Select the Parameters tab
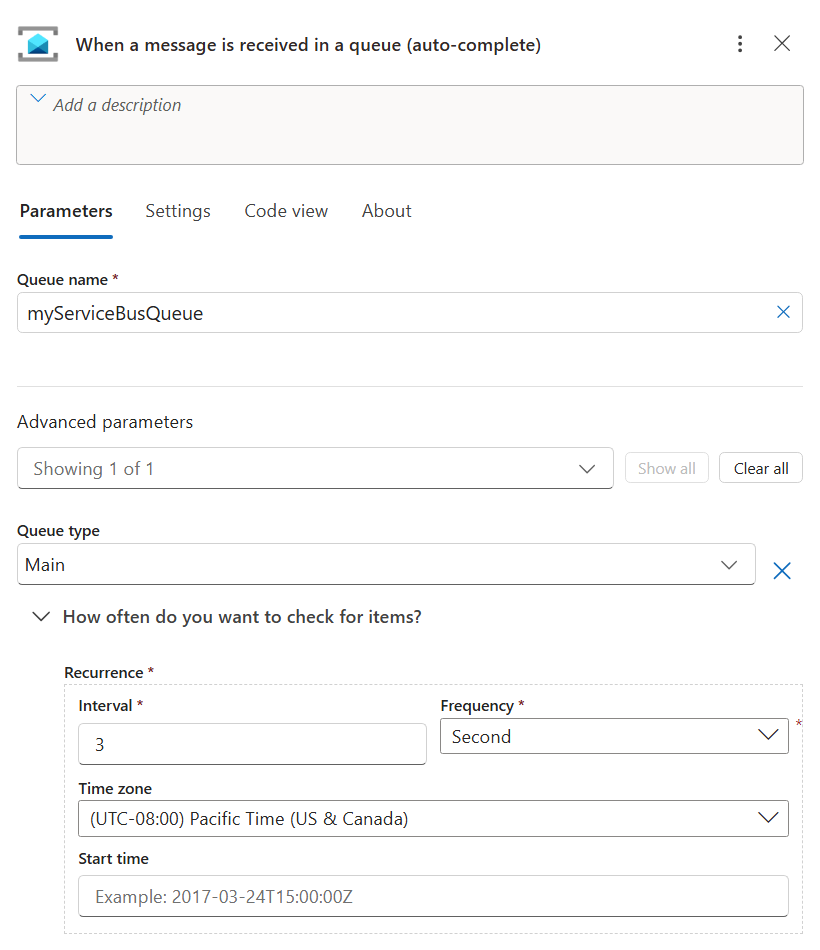This screenshot has height=950, width=820. [66, 211]
